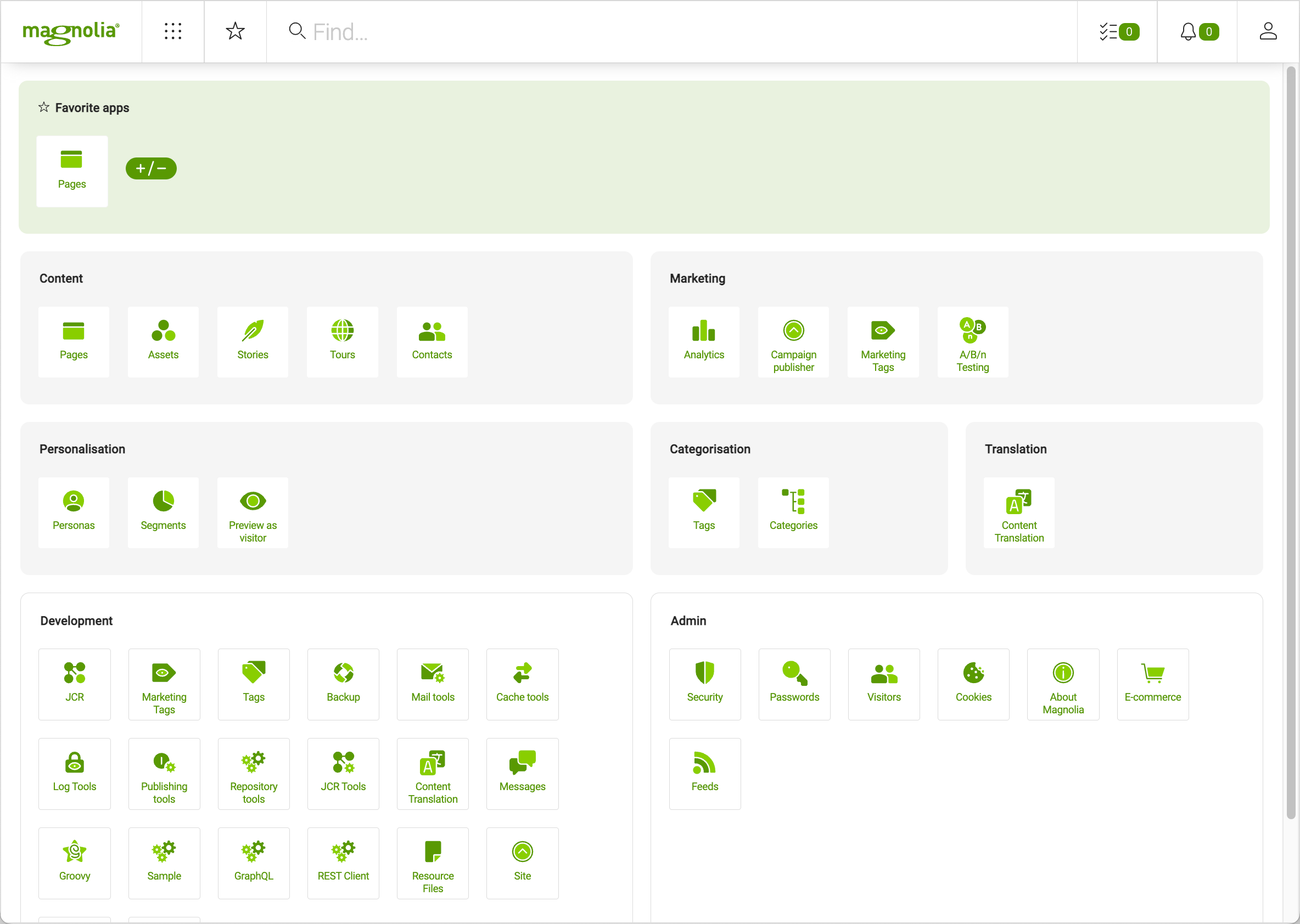Open the Log Tools app
The height and width of the screenshot is (924, 1300).
pyautogui.click(x=75, y=774)
